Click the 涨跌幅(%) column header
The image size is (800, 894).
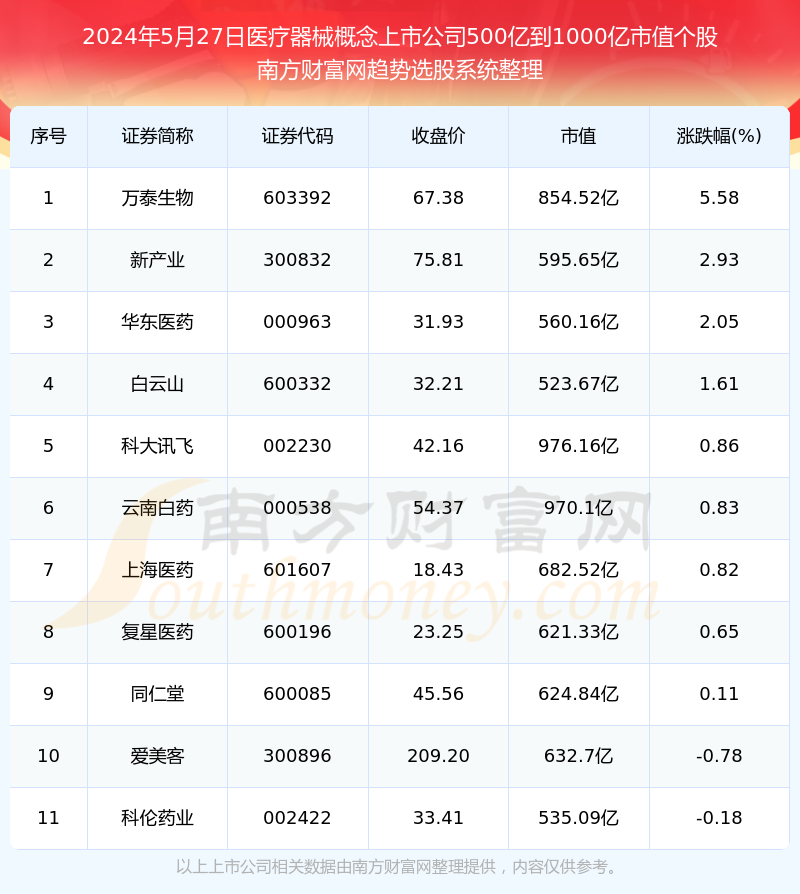(x=719, y=136)
